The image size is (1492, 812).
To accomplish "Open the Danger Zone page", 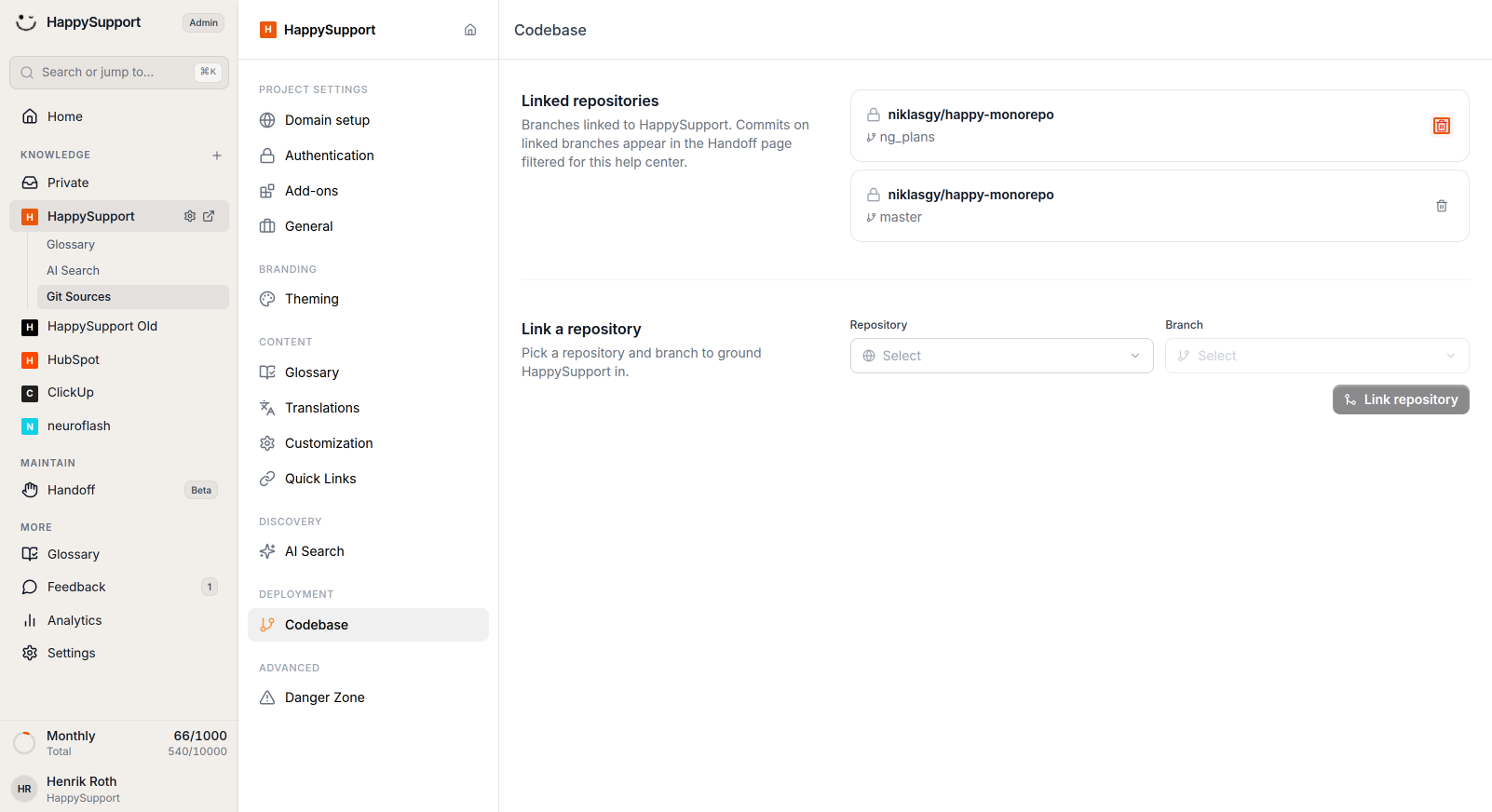I will (x=368, y=697).
